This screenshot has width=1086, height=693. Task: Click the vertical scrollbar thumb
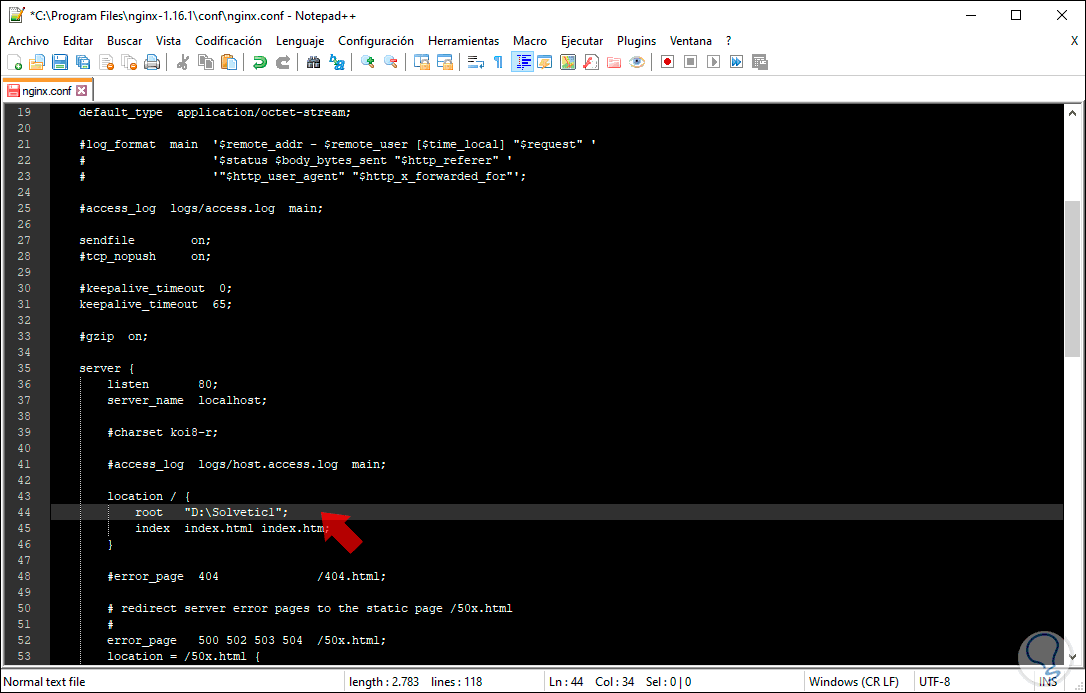pyautogui.click(x=1072, y=278)
